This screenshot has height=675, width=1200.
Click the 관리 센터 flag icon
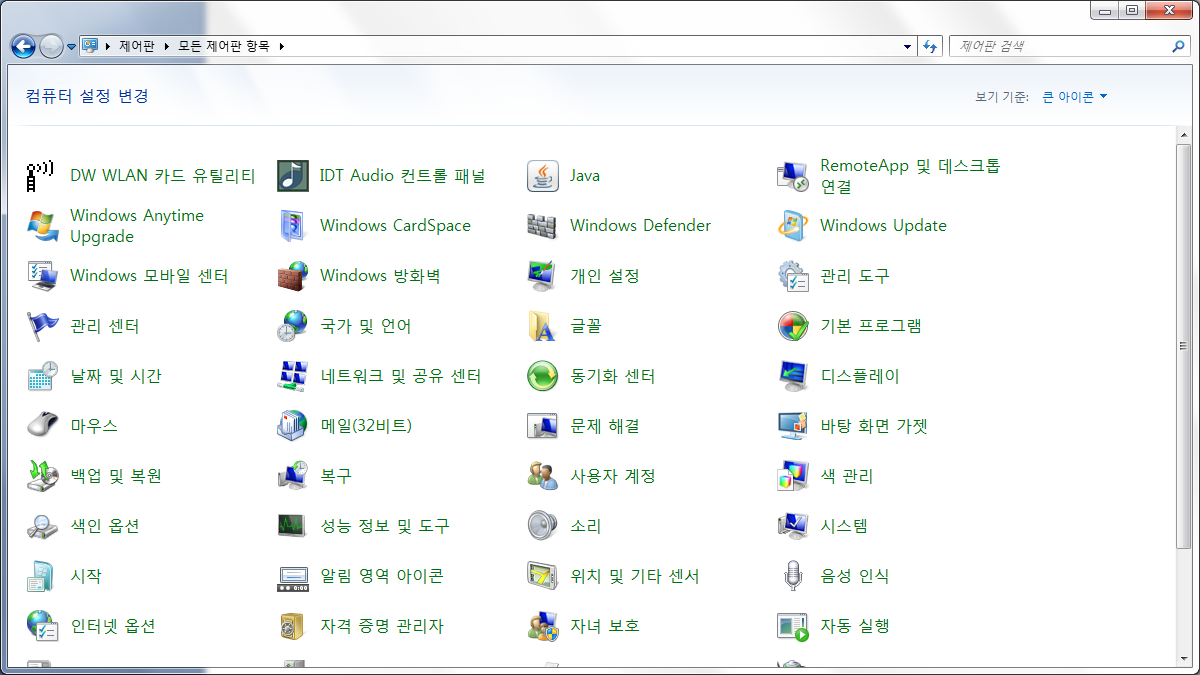click(41, 326)
